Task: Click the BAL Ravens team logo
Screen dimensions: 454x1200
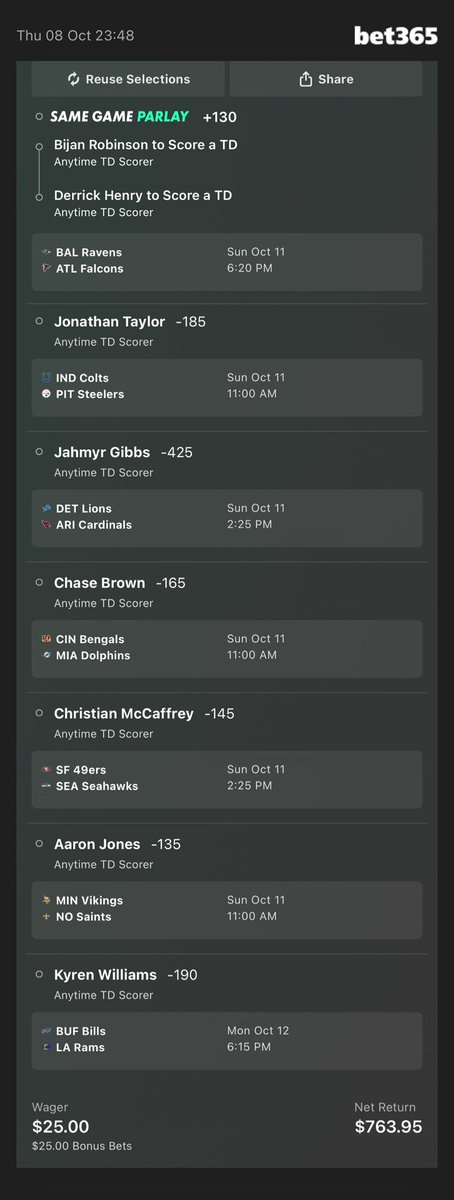Action: pos(46,253)
